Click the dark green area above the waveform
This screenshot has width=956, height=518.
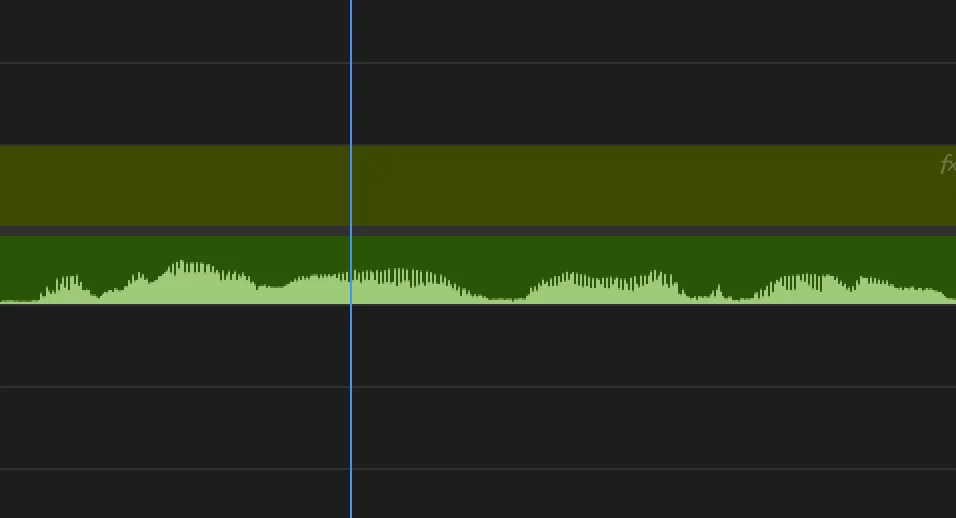coord(478,250)
